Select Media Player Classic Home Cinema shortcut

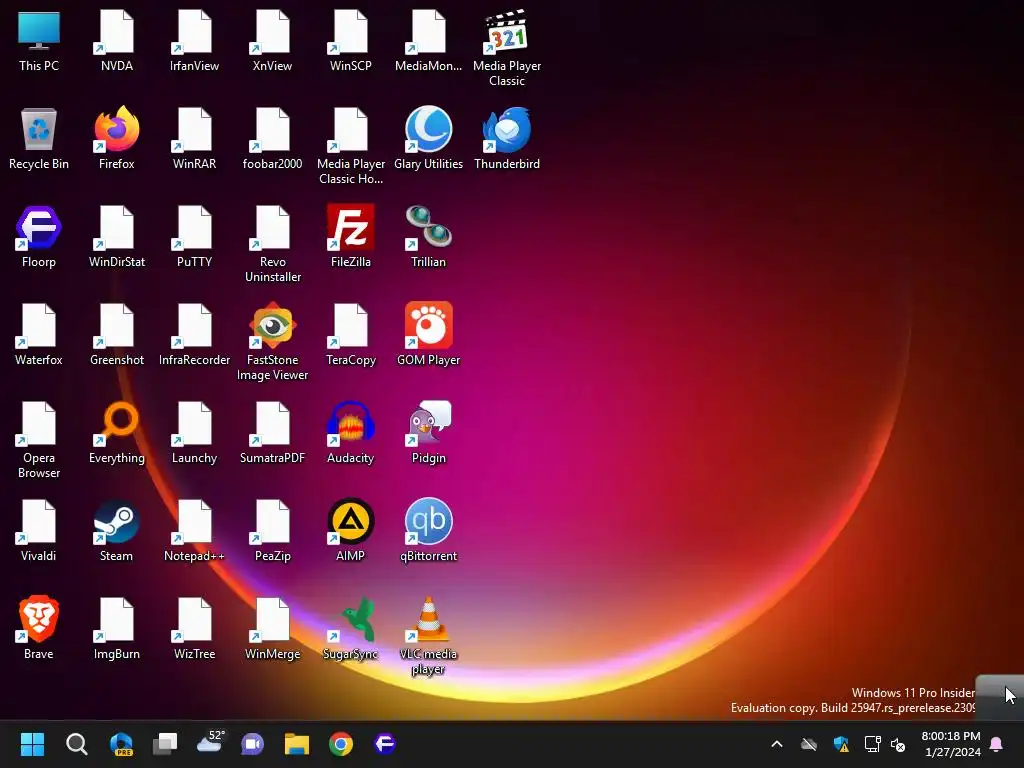(351, 146)
